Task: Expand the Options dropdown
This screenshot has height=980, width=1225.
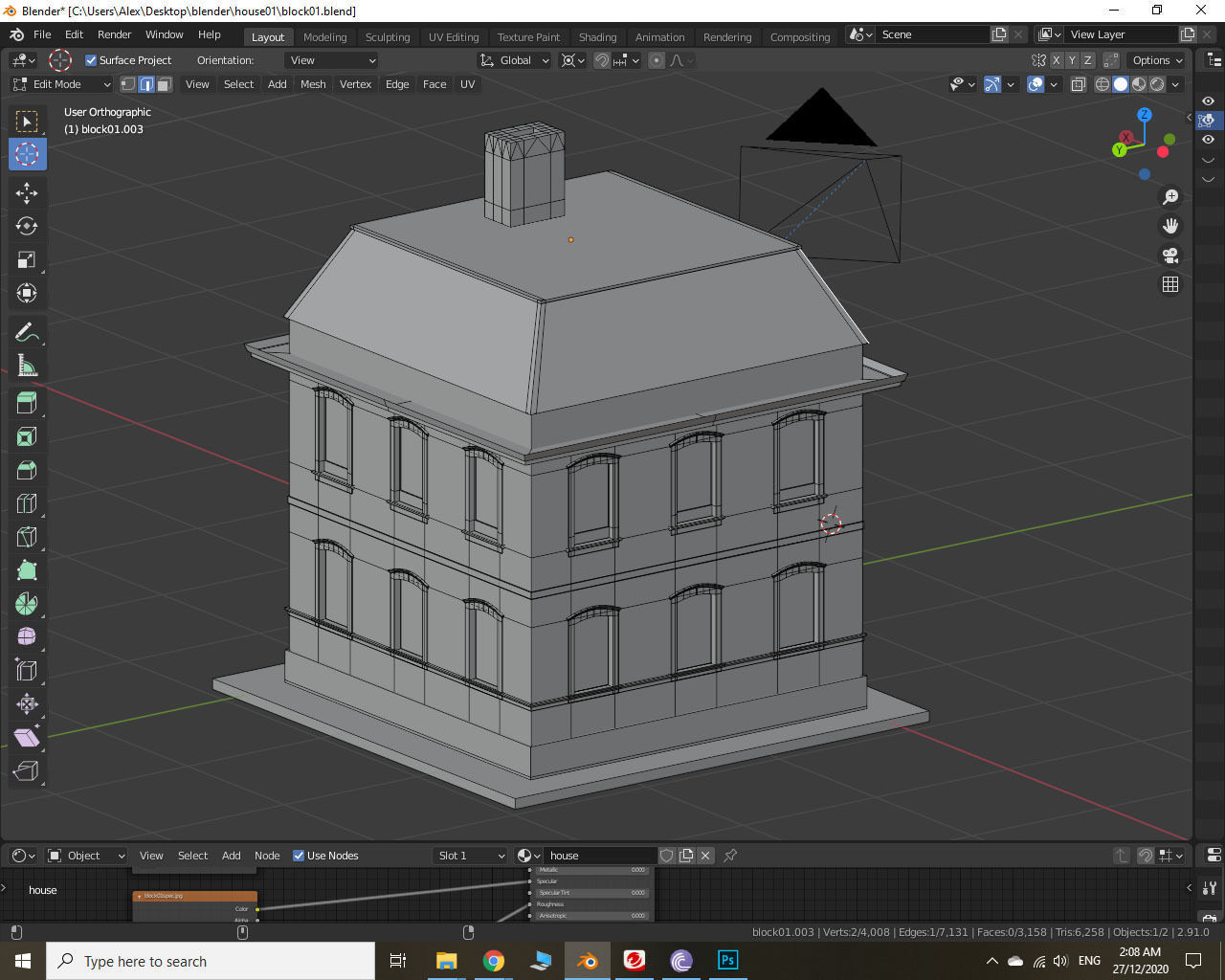Action: (x=1157, y=60)
